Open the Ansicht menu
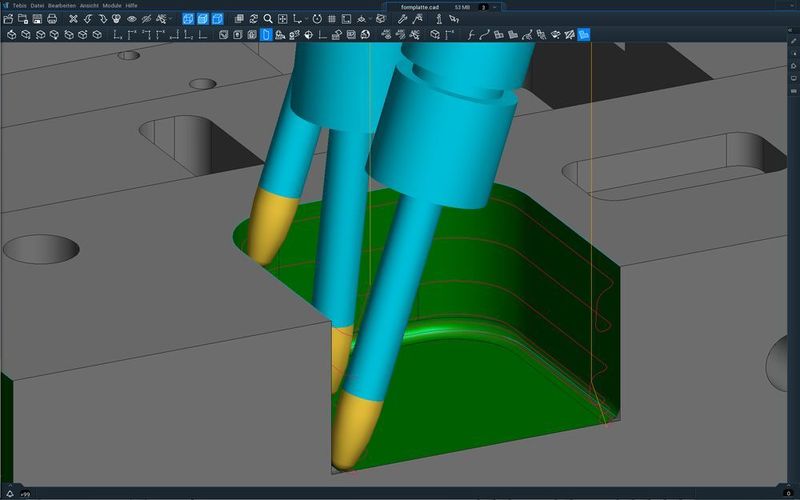This screenshot has height=500, width=800. [90, 6]
